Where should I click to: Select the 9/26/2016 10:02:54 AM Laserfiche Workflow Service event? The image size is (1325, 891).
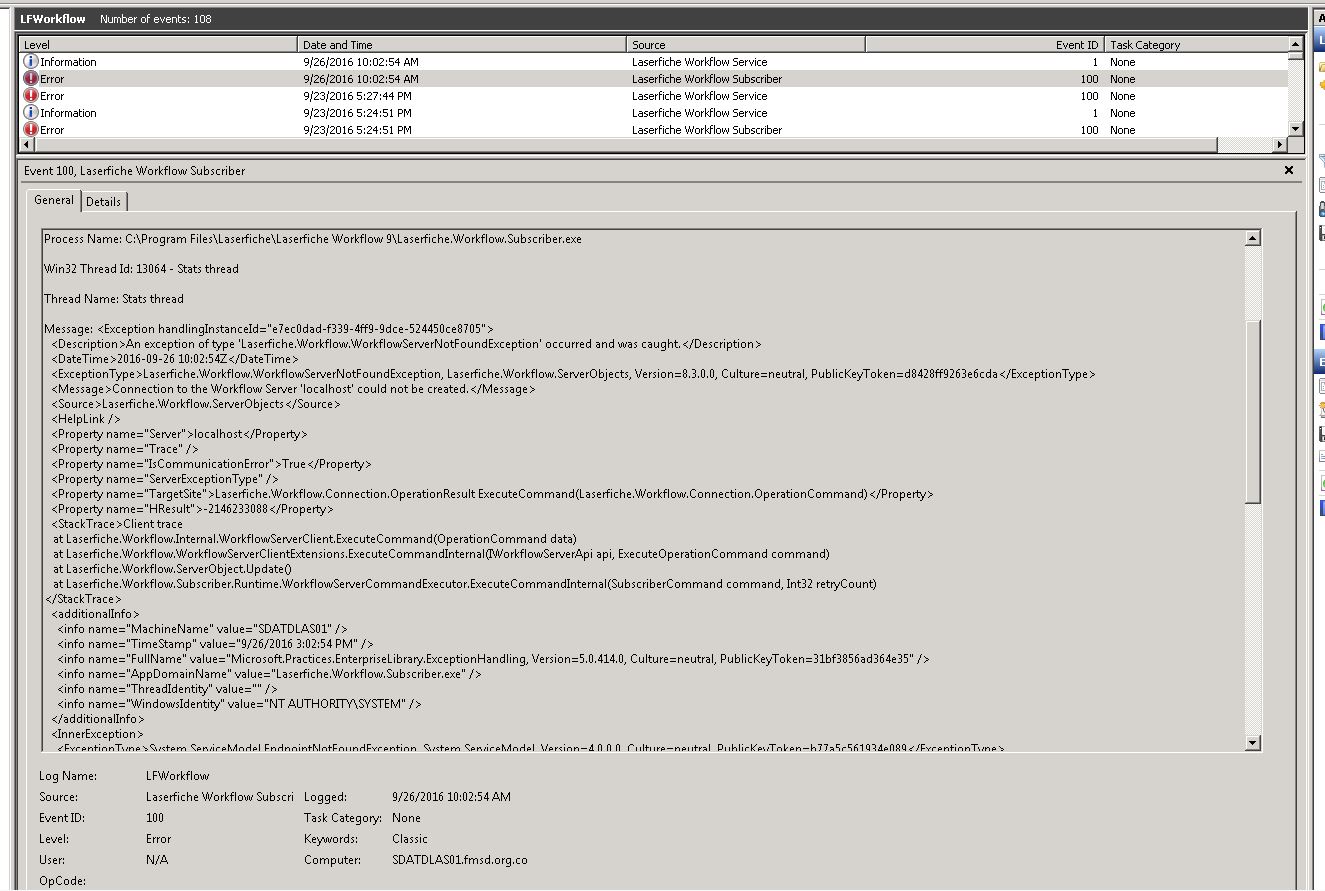click(x=653, y=62)
